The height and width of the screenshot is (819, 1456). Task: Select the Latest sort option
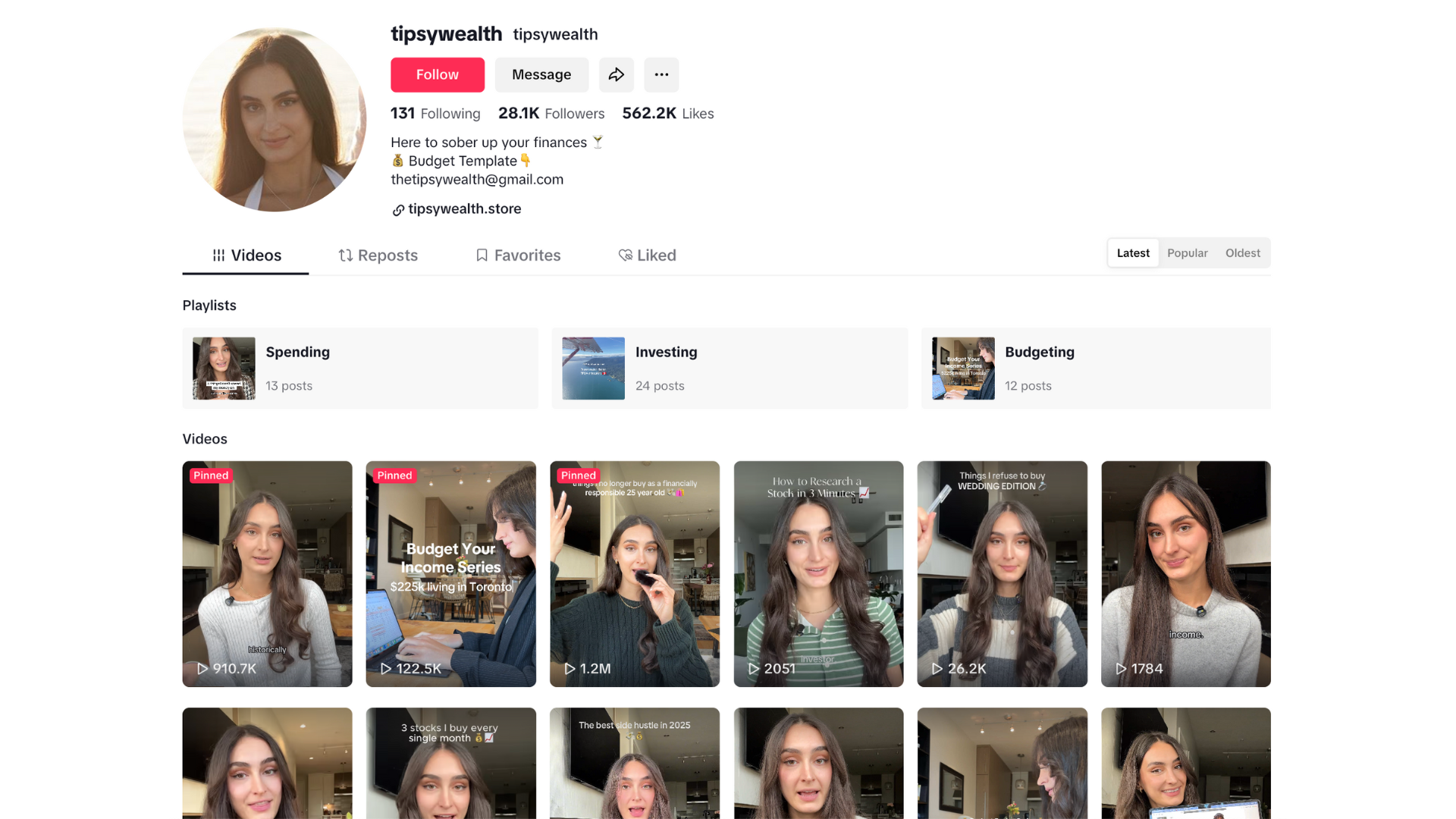[1133, 253]
